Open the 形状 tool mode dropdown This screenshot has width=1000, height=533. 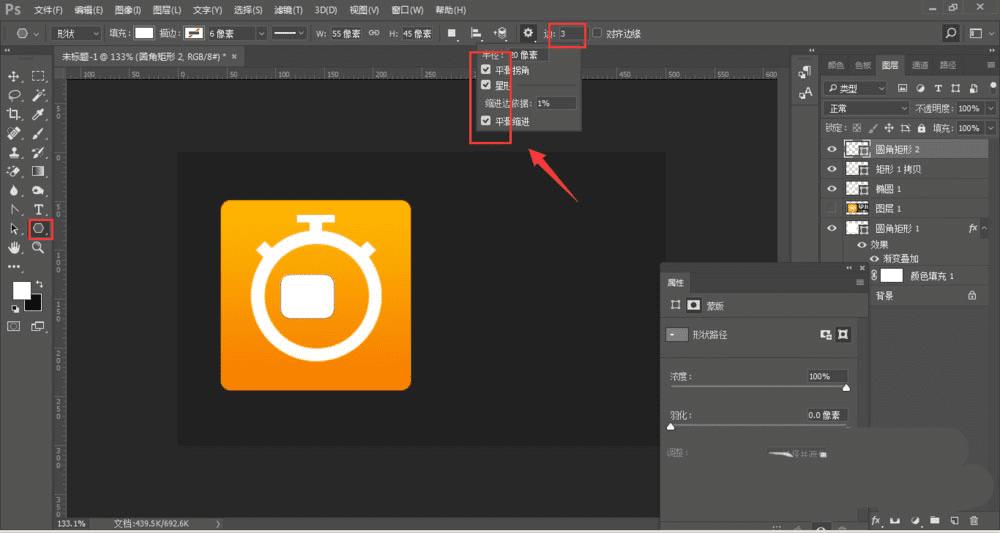75,33
